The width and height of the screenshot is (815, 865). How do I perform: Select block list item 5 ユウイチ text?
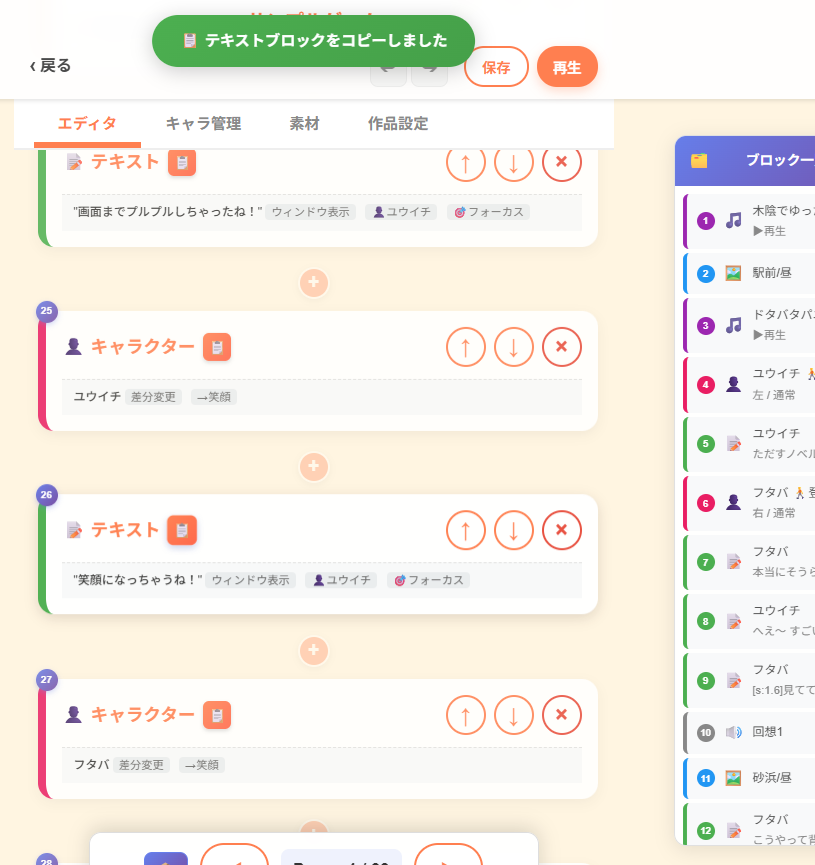click(x=749, y=444)
